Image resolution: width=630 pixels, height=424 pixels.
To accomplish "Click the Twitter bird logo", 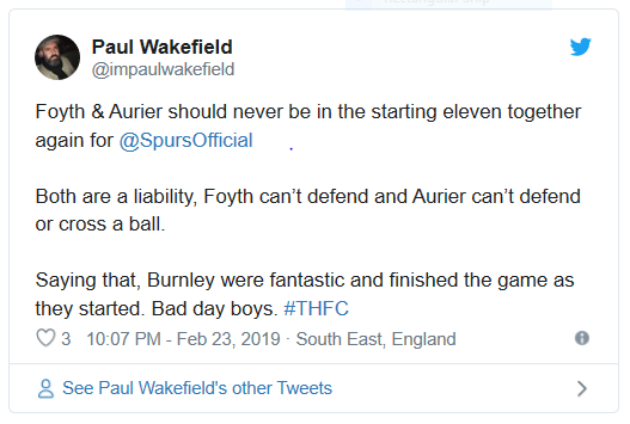I will [580, 47].
